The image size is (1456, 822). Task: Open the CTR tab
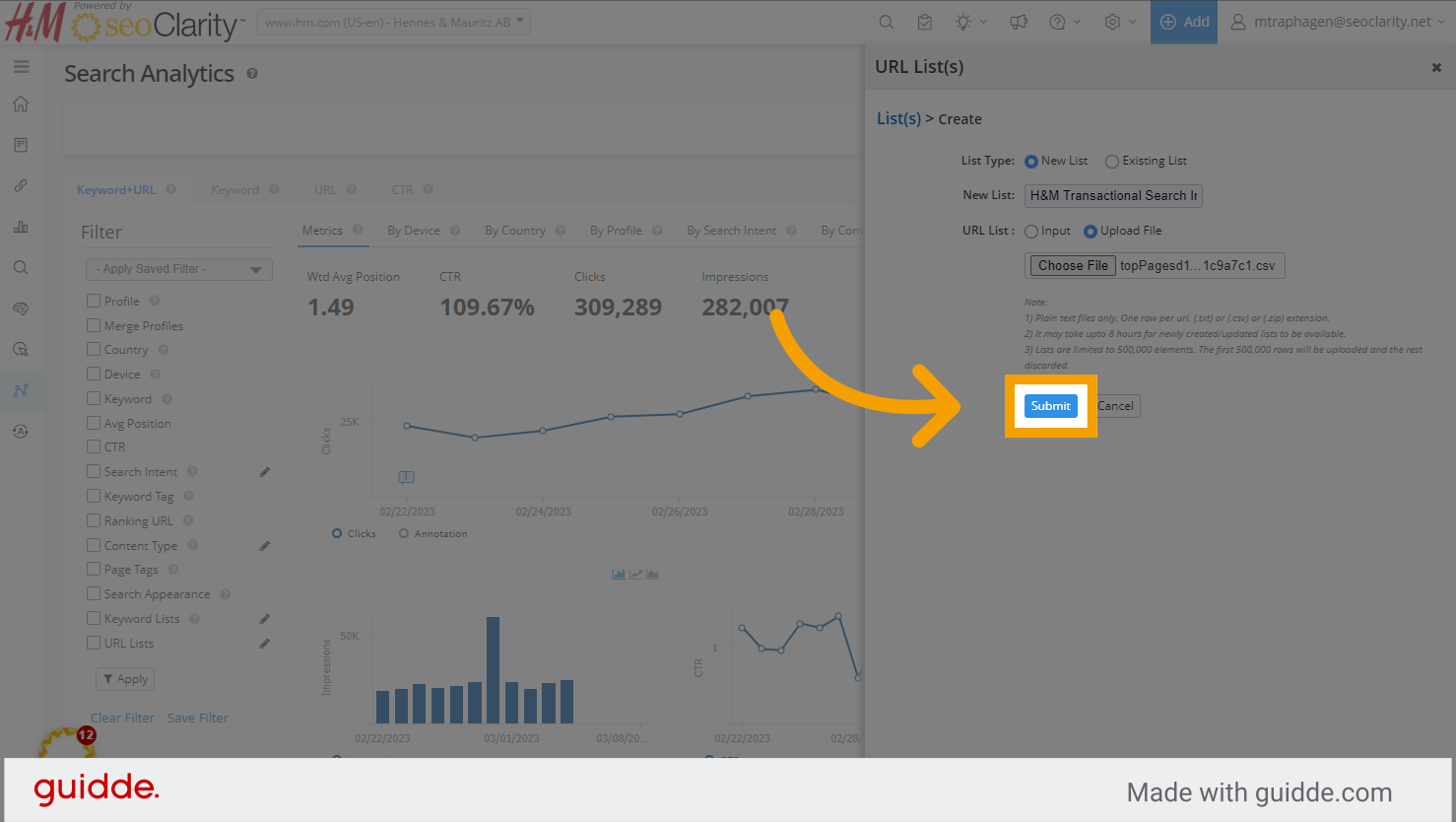403,190
